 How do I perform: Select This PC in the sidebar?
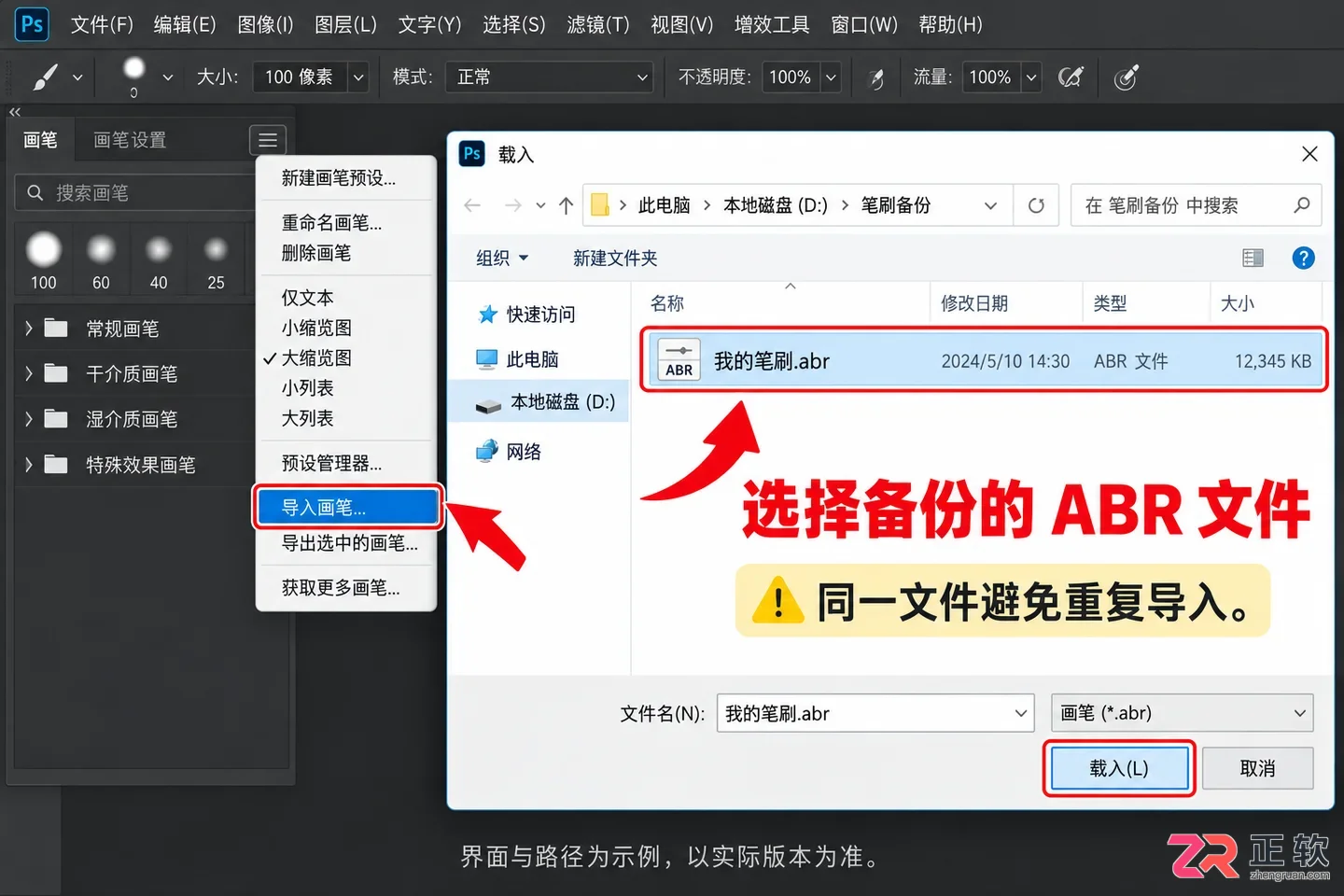click(518, 359)
